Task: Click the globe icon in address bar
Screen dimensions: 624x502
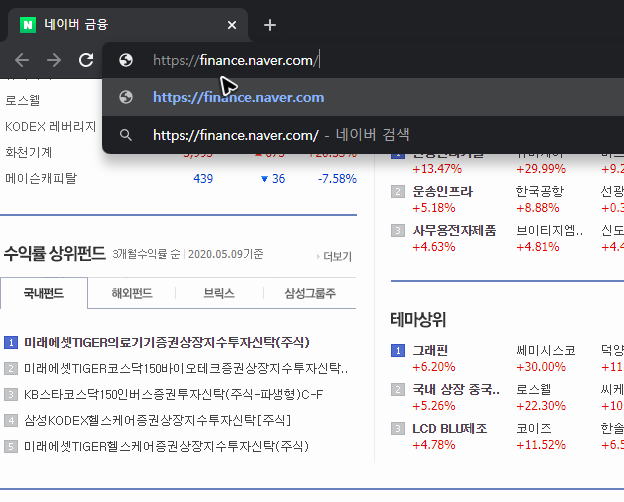Action: 126,60
